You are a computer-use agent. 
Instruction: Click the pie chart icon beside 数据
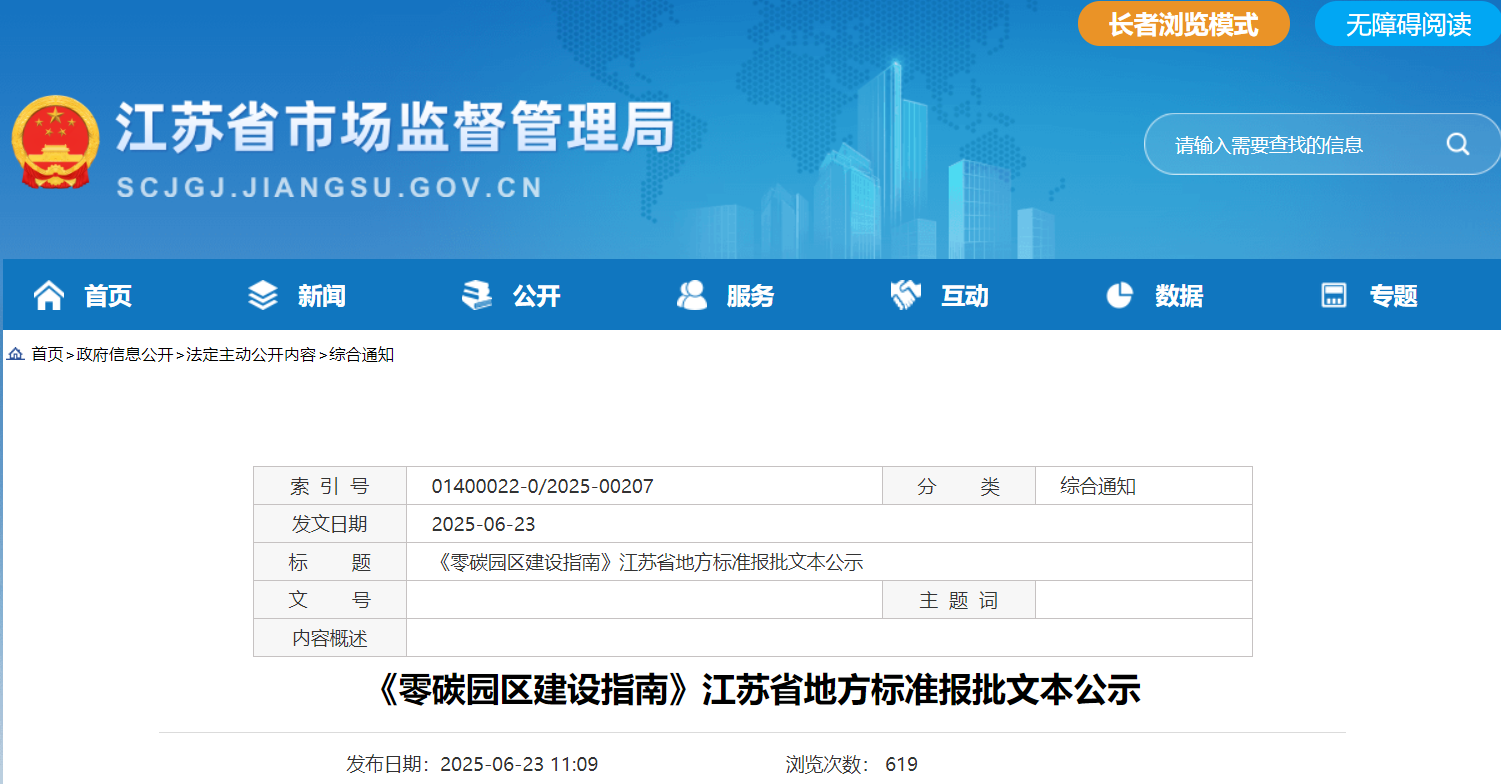click(1119, 296)
